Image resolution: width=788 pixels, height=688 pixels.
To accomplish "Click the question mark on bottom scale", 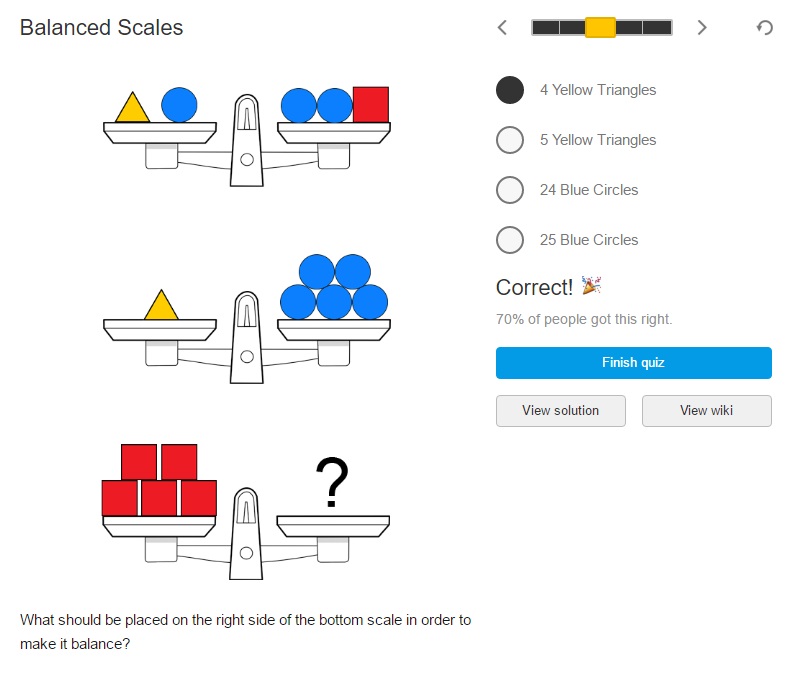I will (331, 483).
